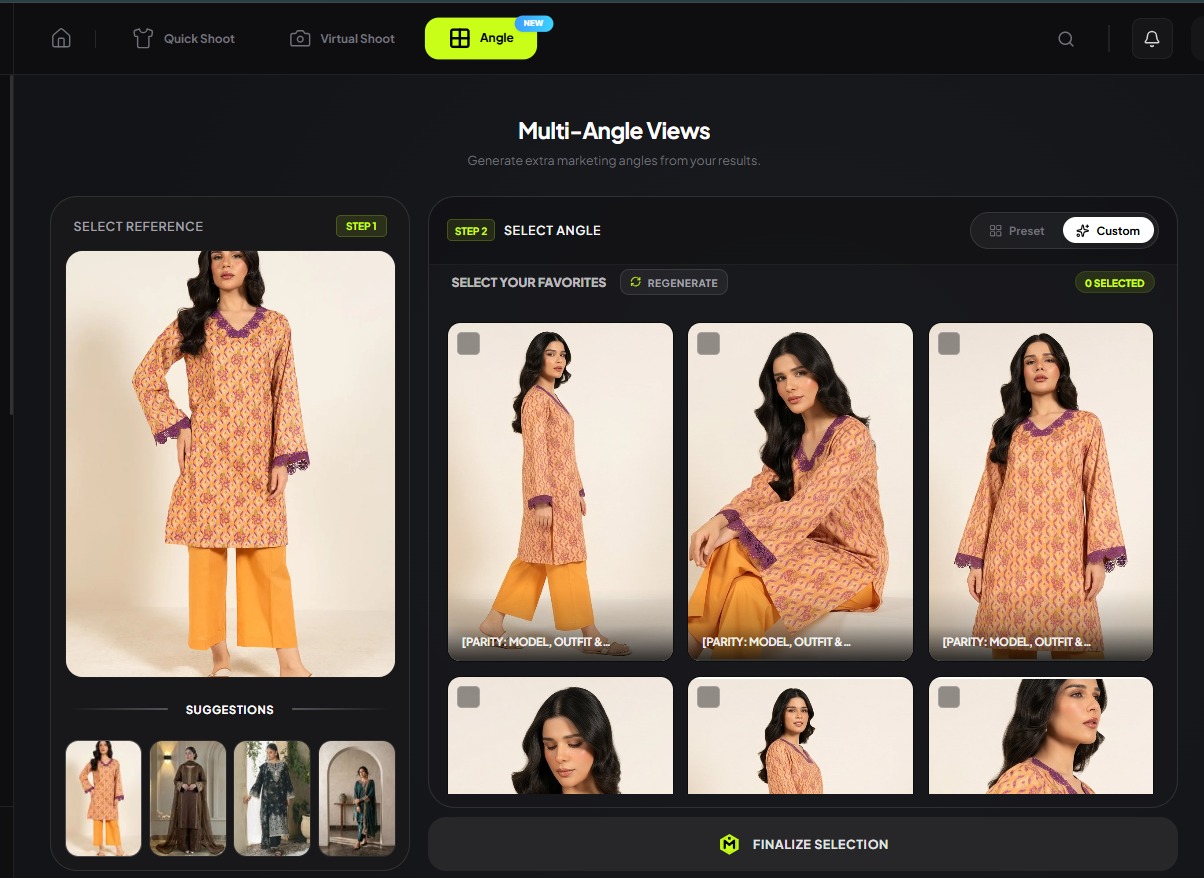Open the Home page icon
The height and width of the screenshot is (878, 1204).
point(61,38)
